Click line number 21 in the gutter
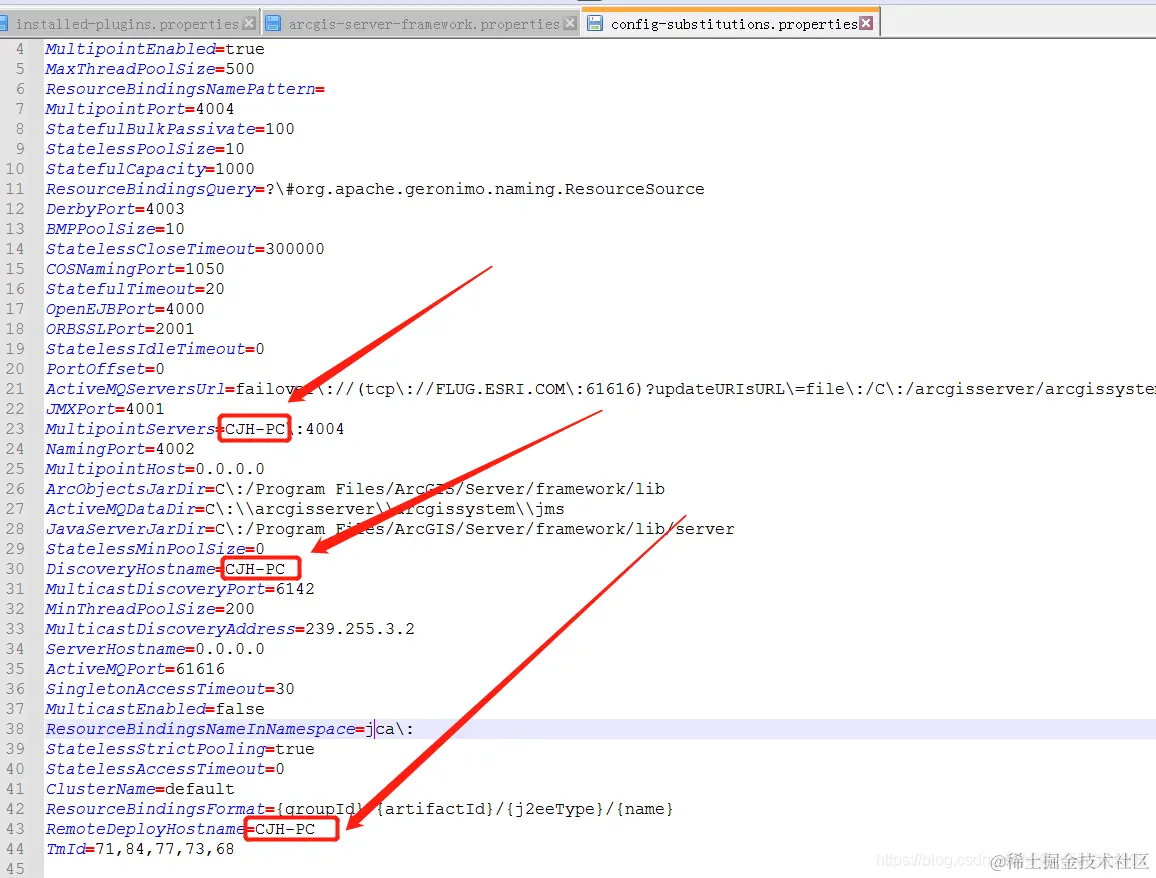1156x878 pixels. [15, 389]
